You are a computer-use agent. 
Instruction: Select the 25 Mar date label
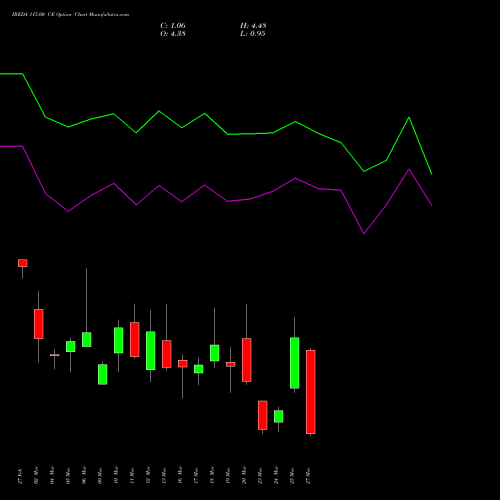click(x=292, y=476)
